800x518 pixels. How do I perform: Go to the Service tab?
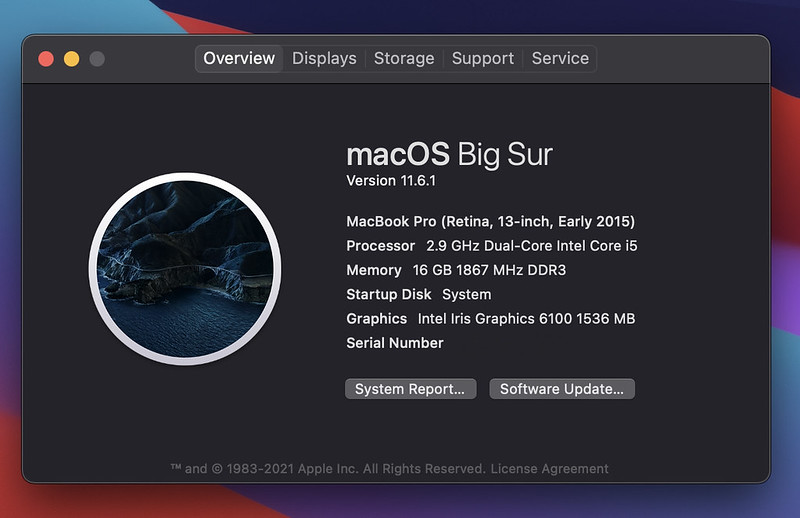click(x=560, y=59)
